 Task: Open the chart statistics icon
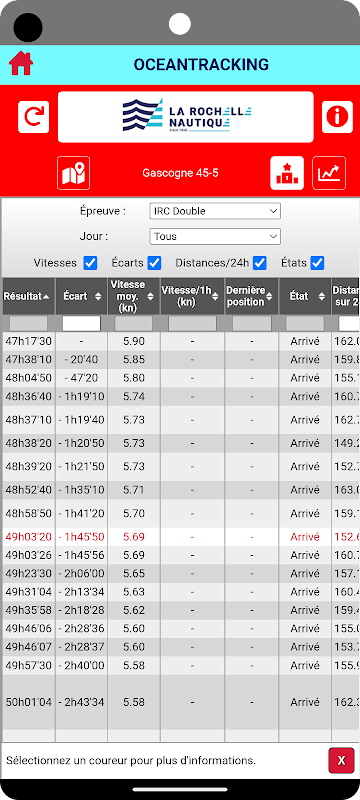pos(329,173)
